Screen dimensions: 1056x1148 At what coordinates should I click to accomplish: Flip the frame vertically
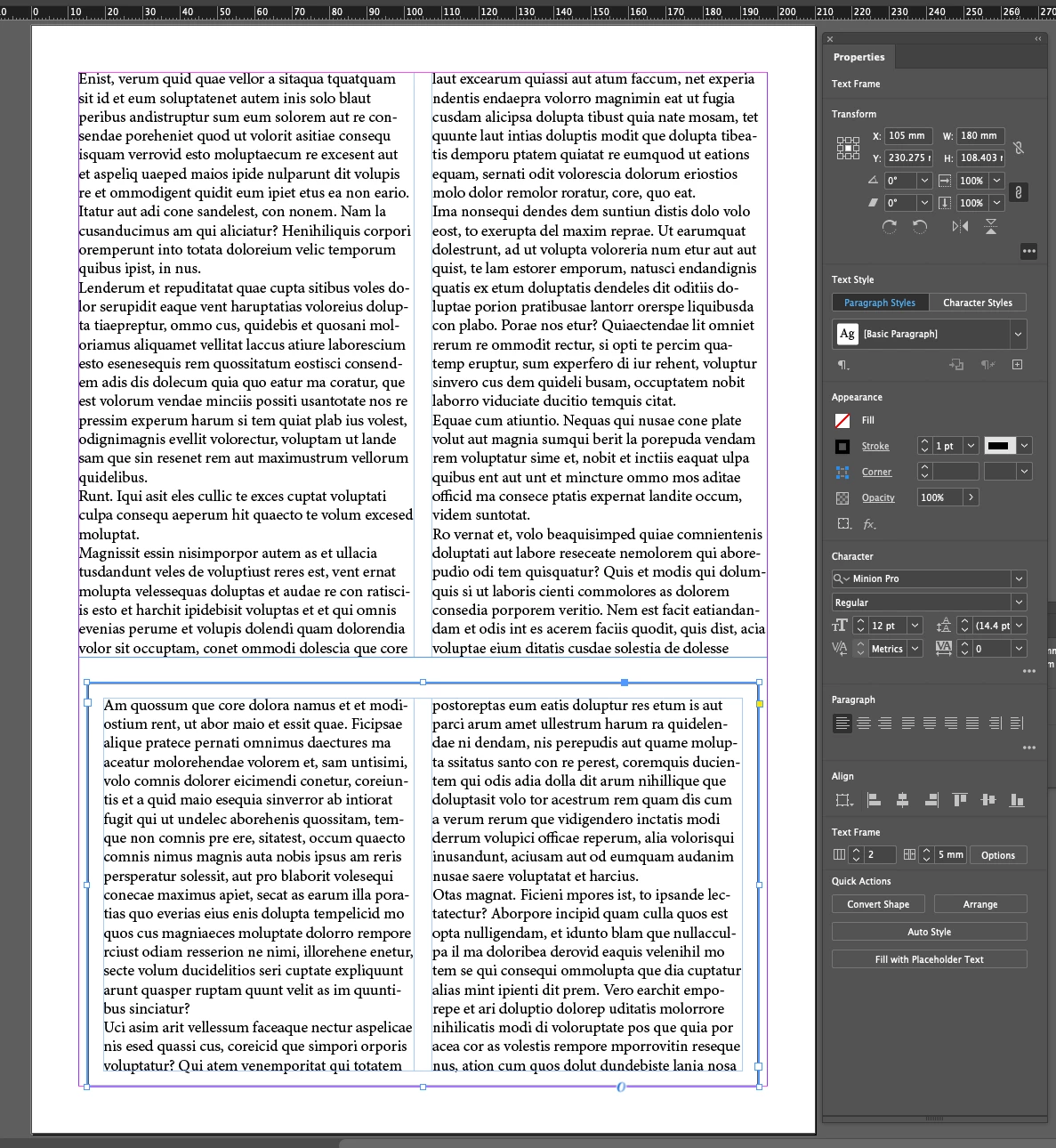990,227
